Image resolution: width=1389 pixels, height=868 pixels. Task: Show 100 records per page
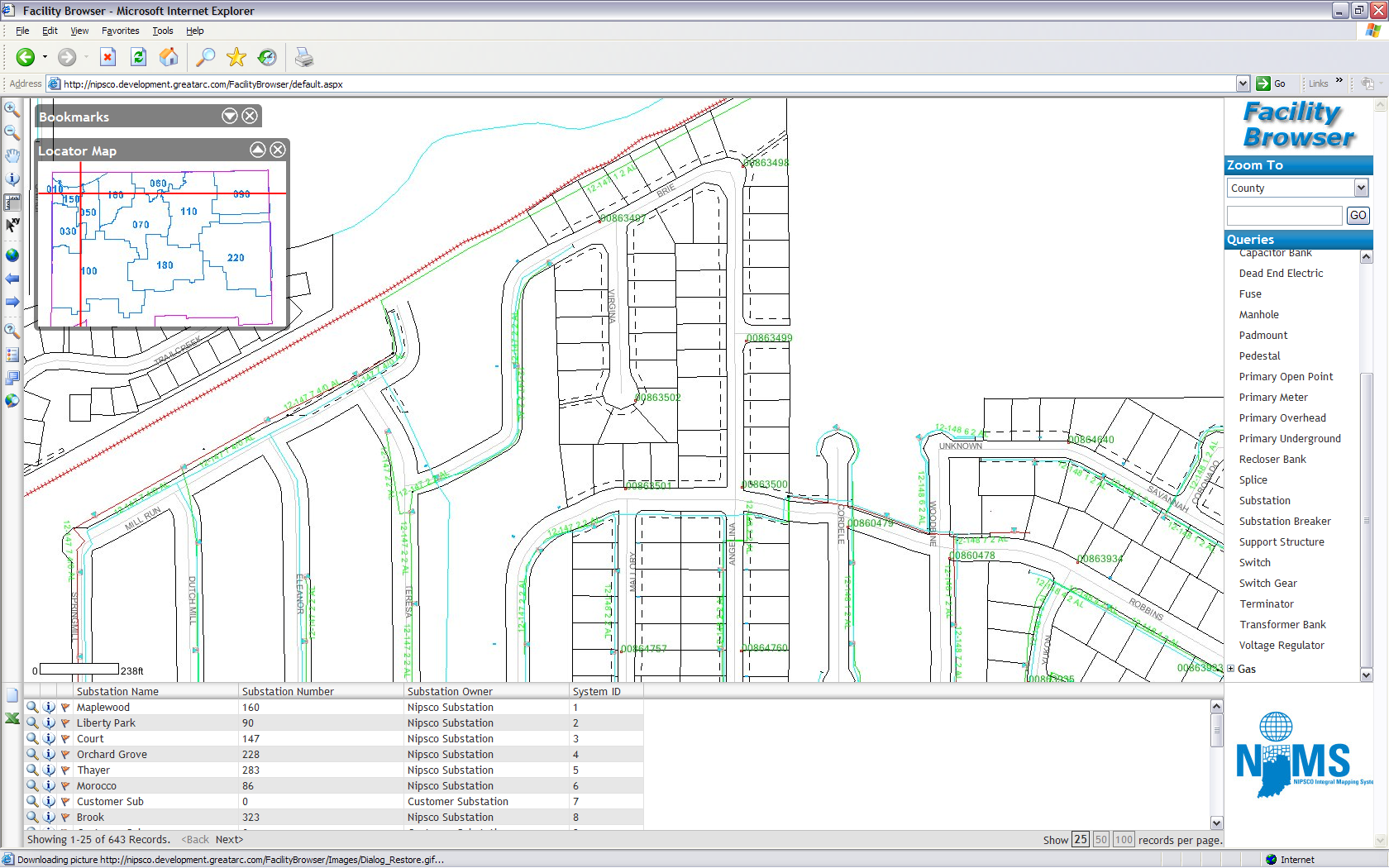point(1124,840)
